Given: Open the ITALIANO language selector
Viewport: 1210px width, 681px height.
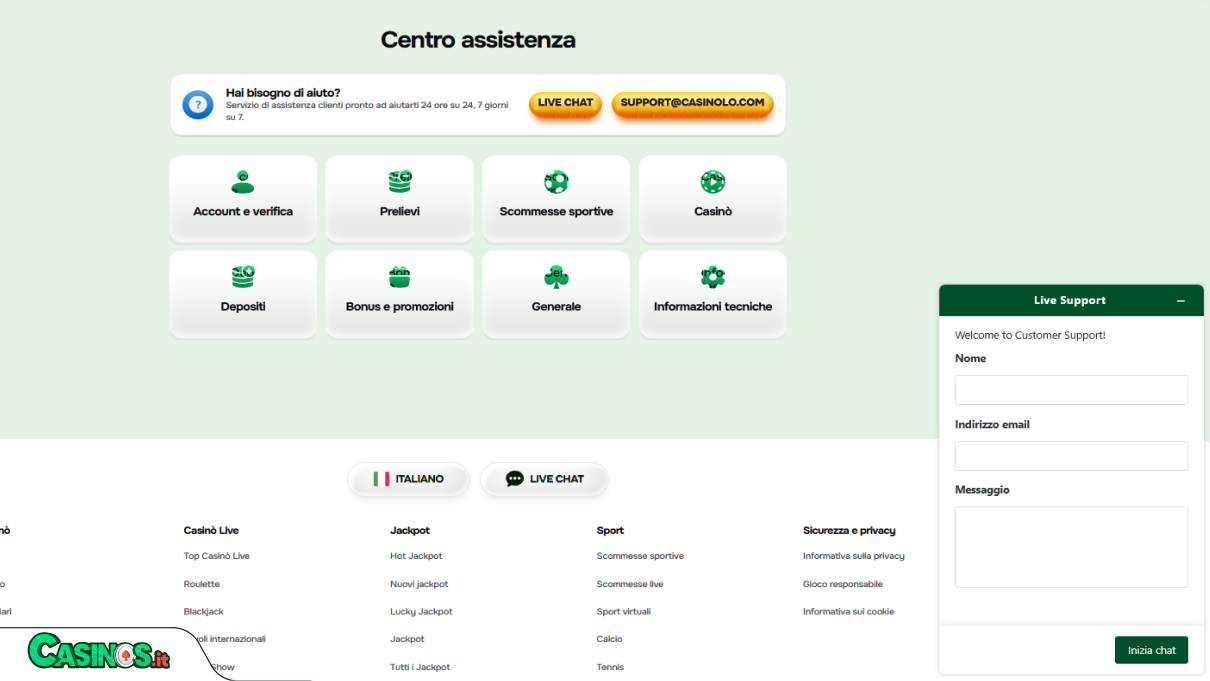Looking at the screenshot, I should point(408,479).
